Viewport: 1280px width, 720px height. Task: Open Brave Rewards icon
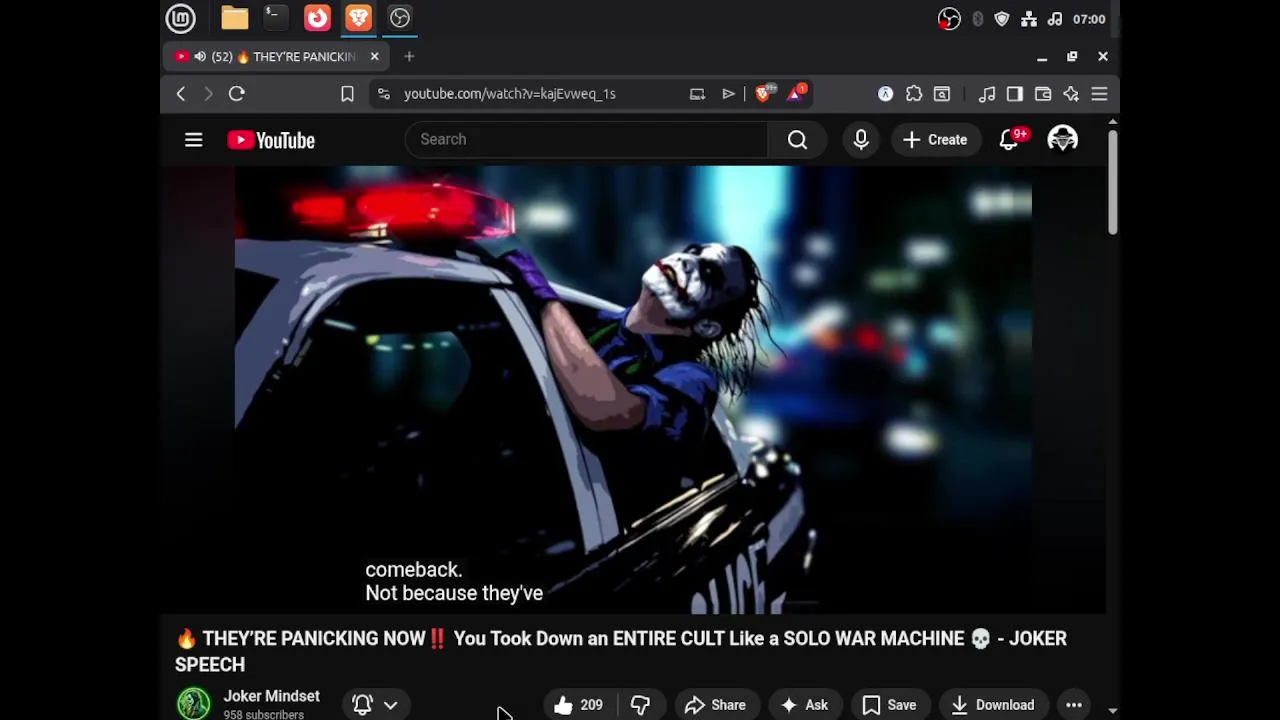797,93
